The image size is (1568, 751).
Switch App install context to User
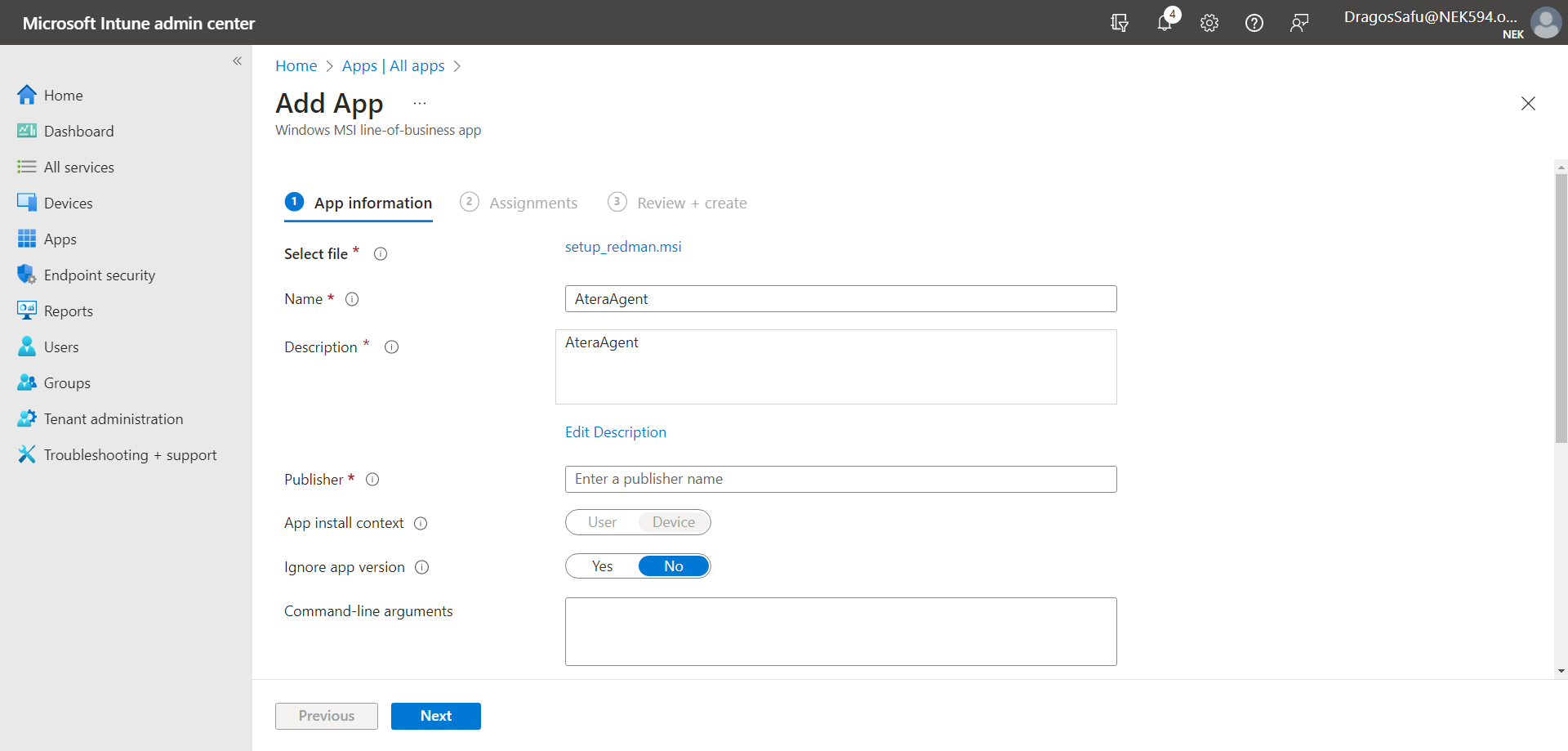(602, 521)
